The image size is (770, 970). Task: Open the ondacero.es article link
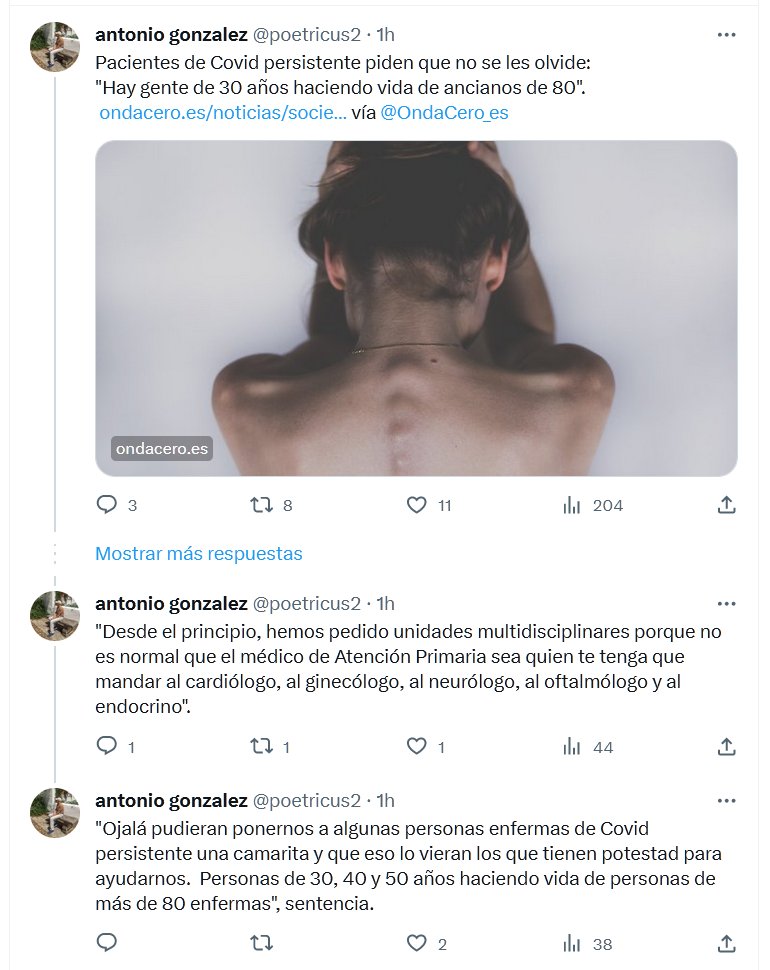tap(223, 113)
